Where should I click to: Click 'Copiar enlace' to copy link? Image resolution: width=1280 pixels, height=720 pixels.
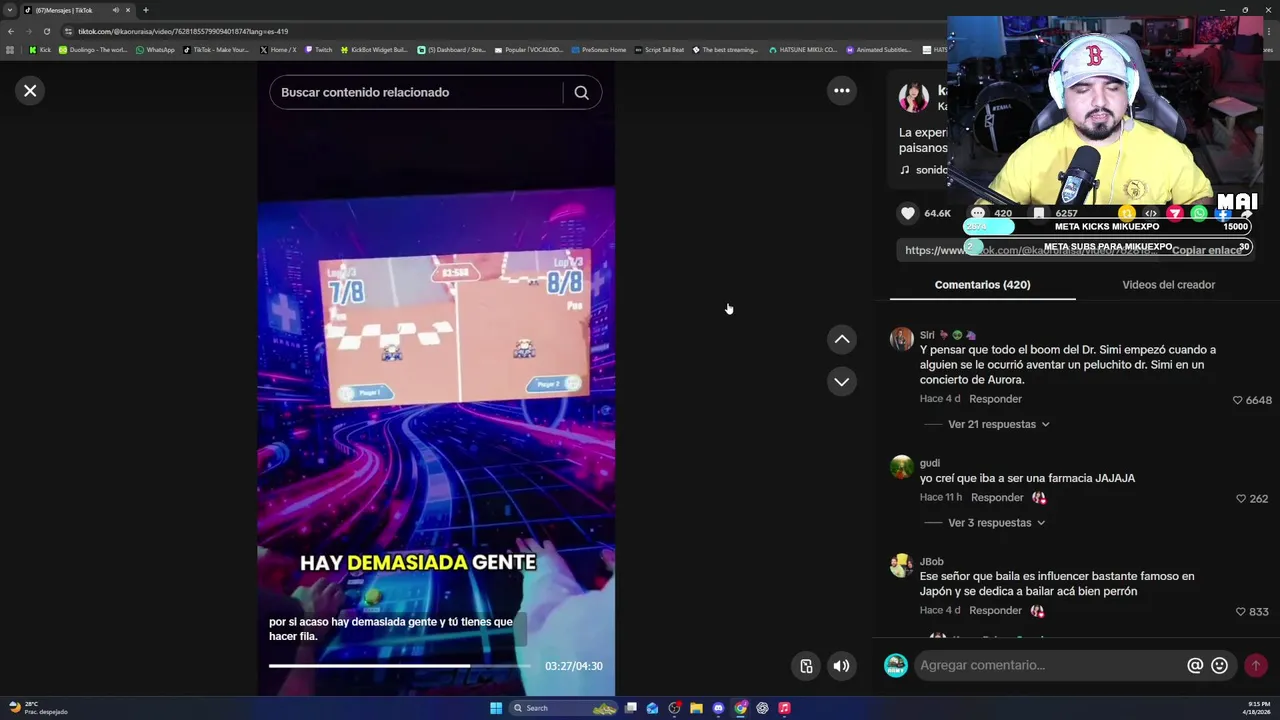point(1207,250)
